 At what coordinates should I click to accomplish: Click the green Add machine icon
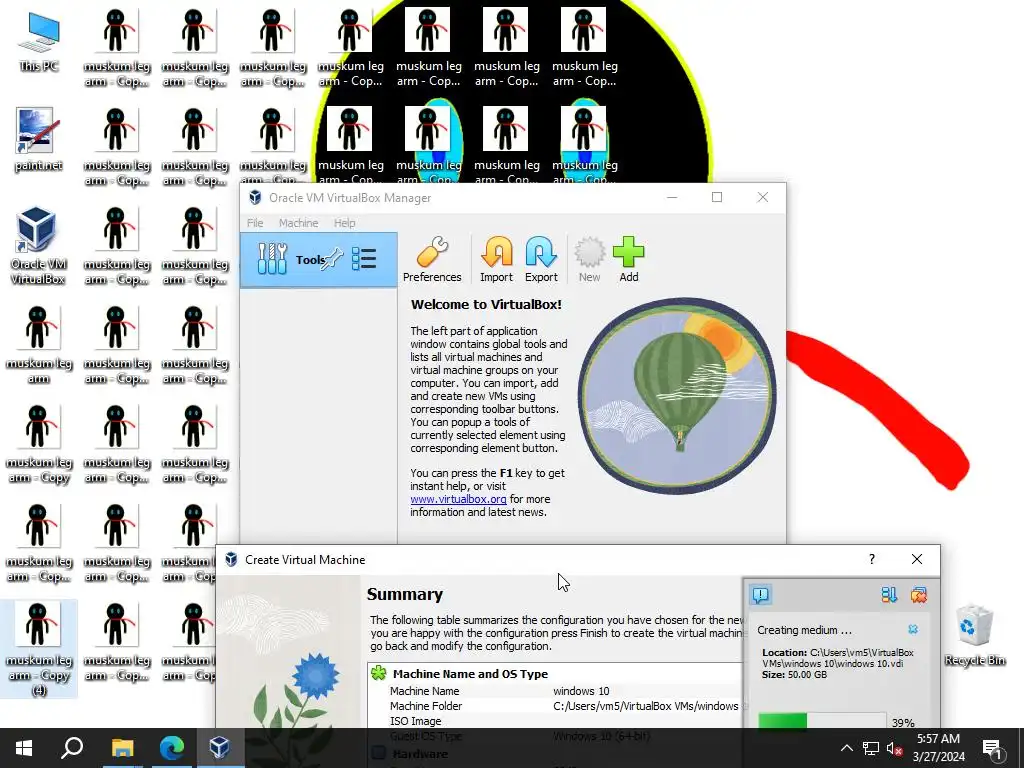coord(628,259)
